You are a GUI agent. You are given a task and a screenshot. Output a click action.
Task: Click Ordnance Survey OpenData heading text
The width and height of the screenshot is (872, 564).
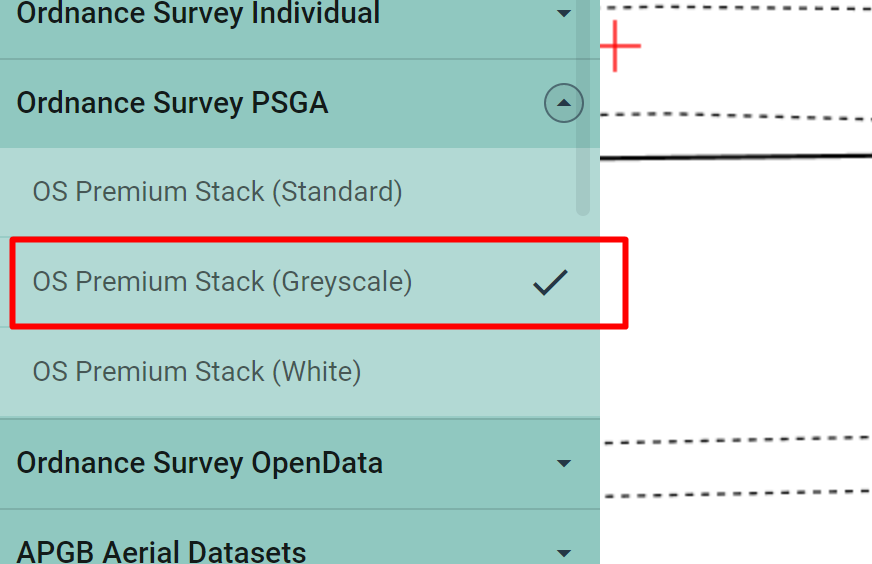[199, 463]
